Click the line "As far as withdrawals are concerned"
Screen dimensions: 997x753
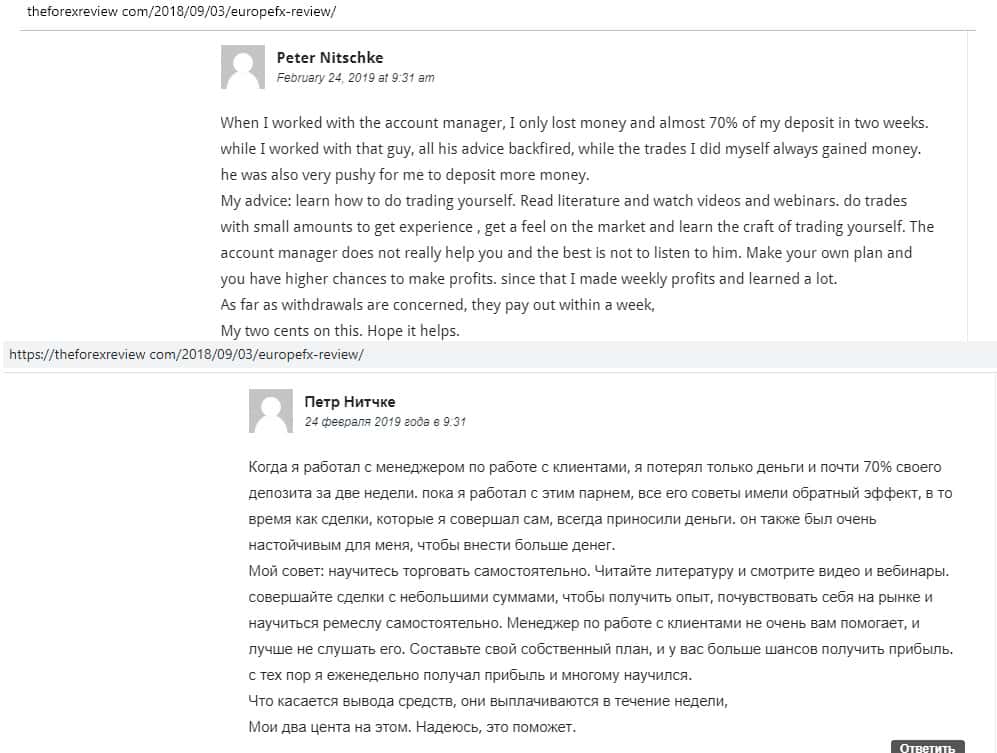tap(437, 305)
